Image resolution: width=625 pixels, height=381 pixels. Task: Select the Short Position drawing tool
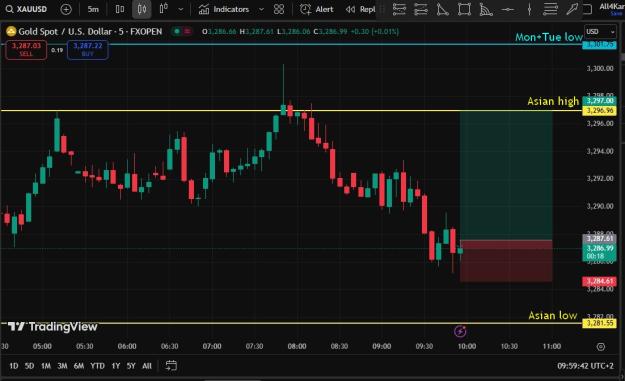tap(421, 9)
